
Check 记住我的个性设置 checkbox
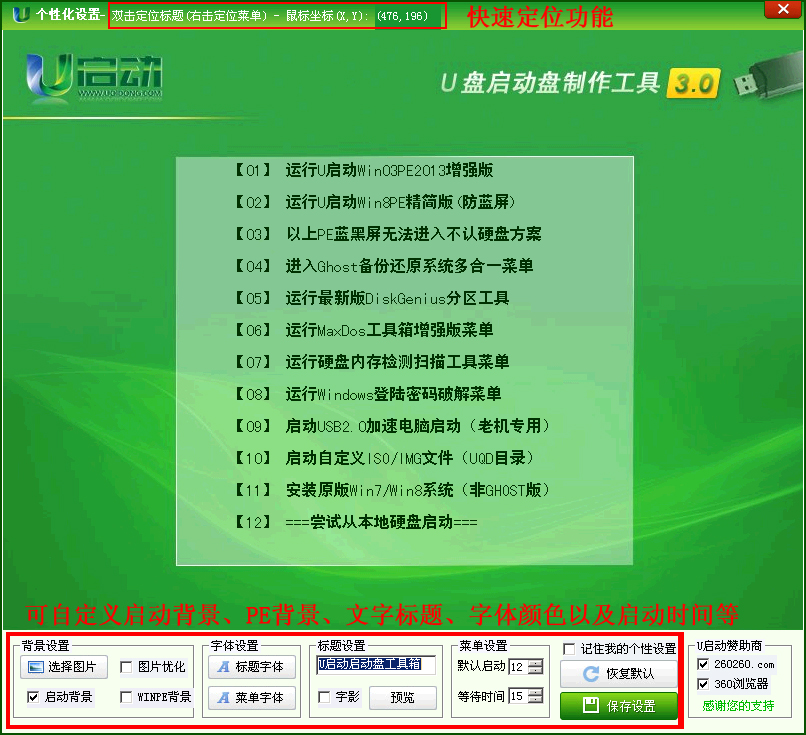click(569, 649)
